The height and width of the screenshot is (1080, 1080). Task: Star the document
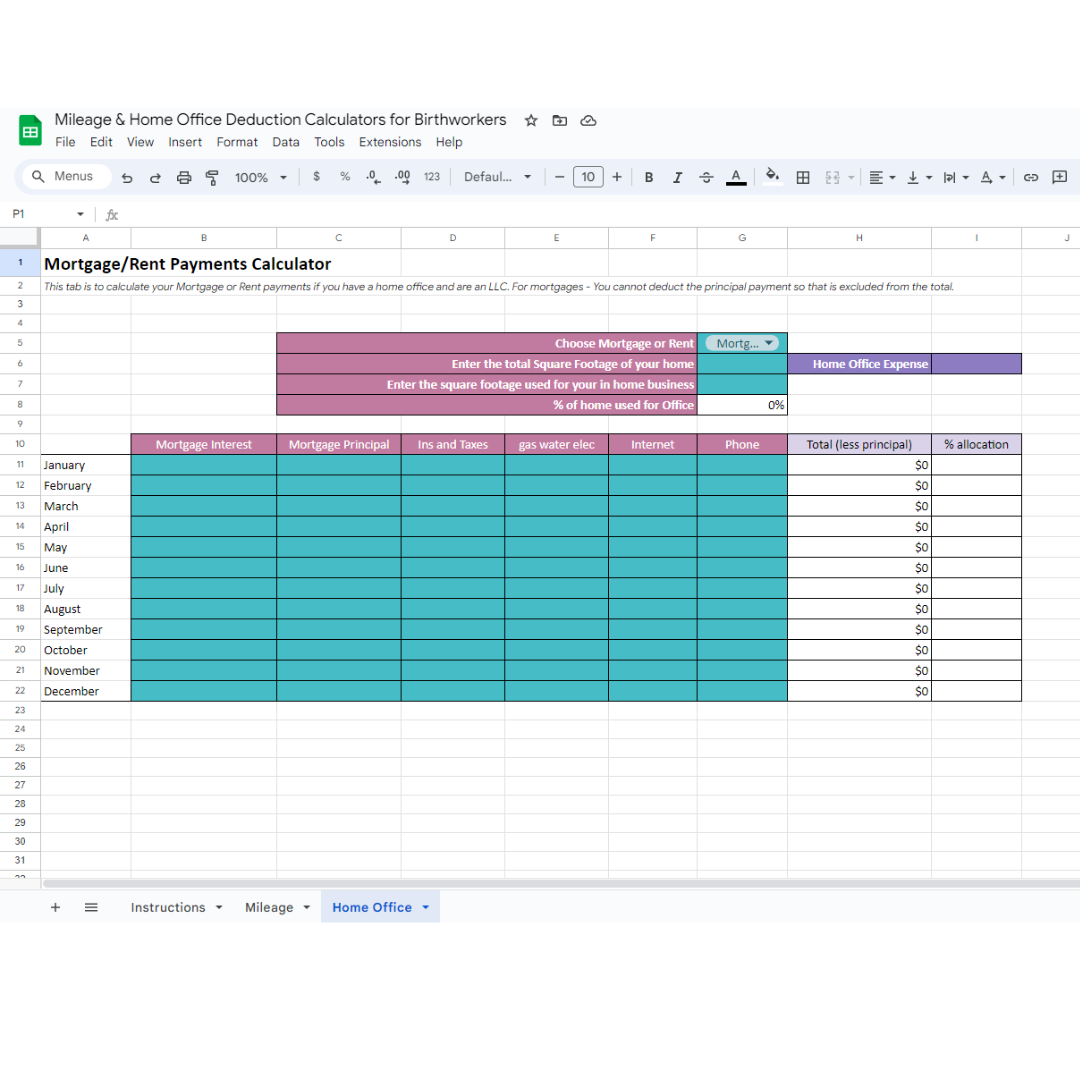531,121
